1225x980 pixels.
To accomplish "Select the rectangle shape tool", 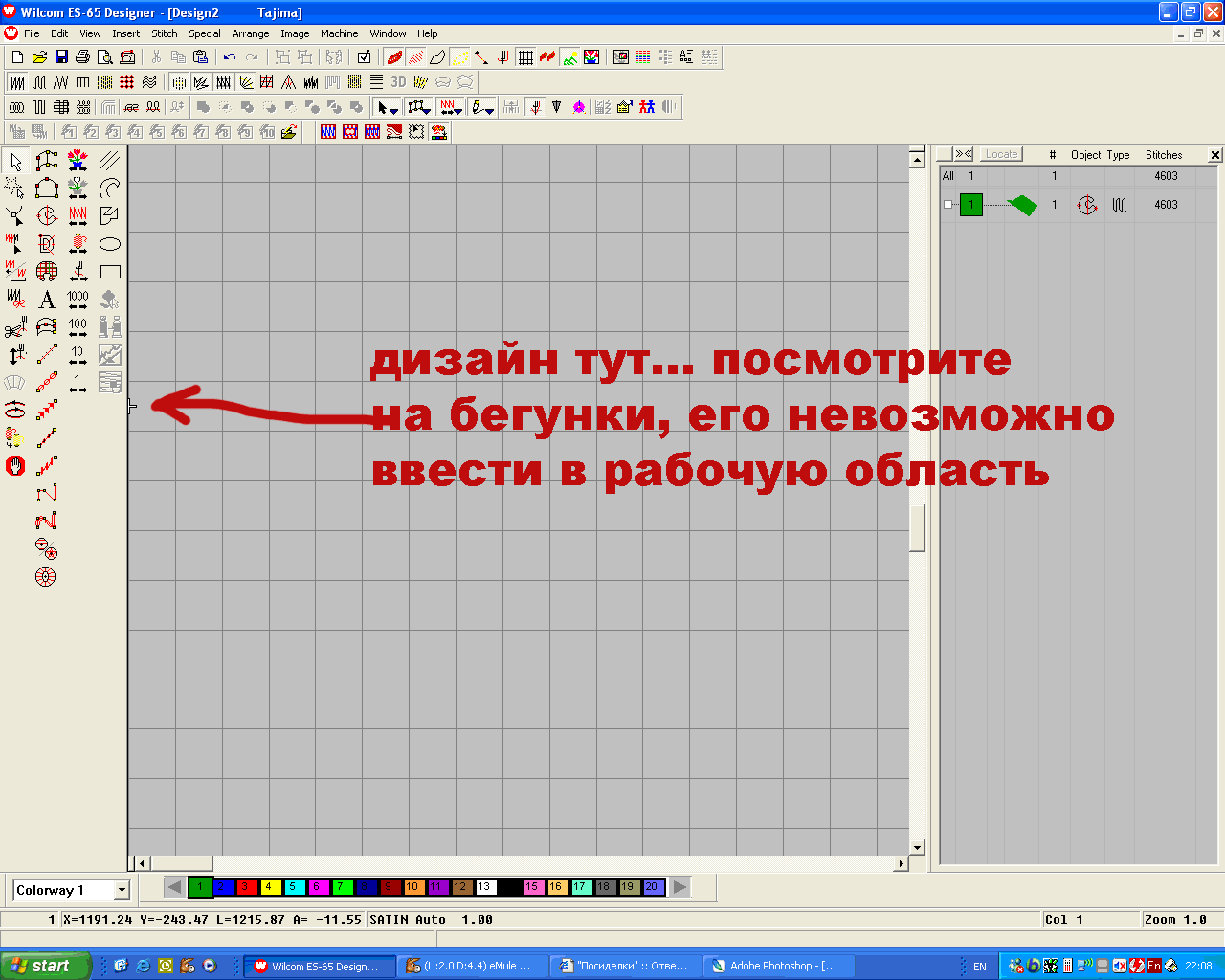I will (110, 272).
